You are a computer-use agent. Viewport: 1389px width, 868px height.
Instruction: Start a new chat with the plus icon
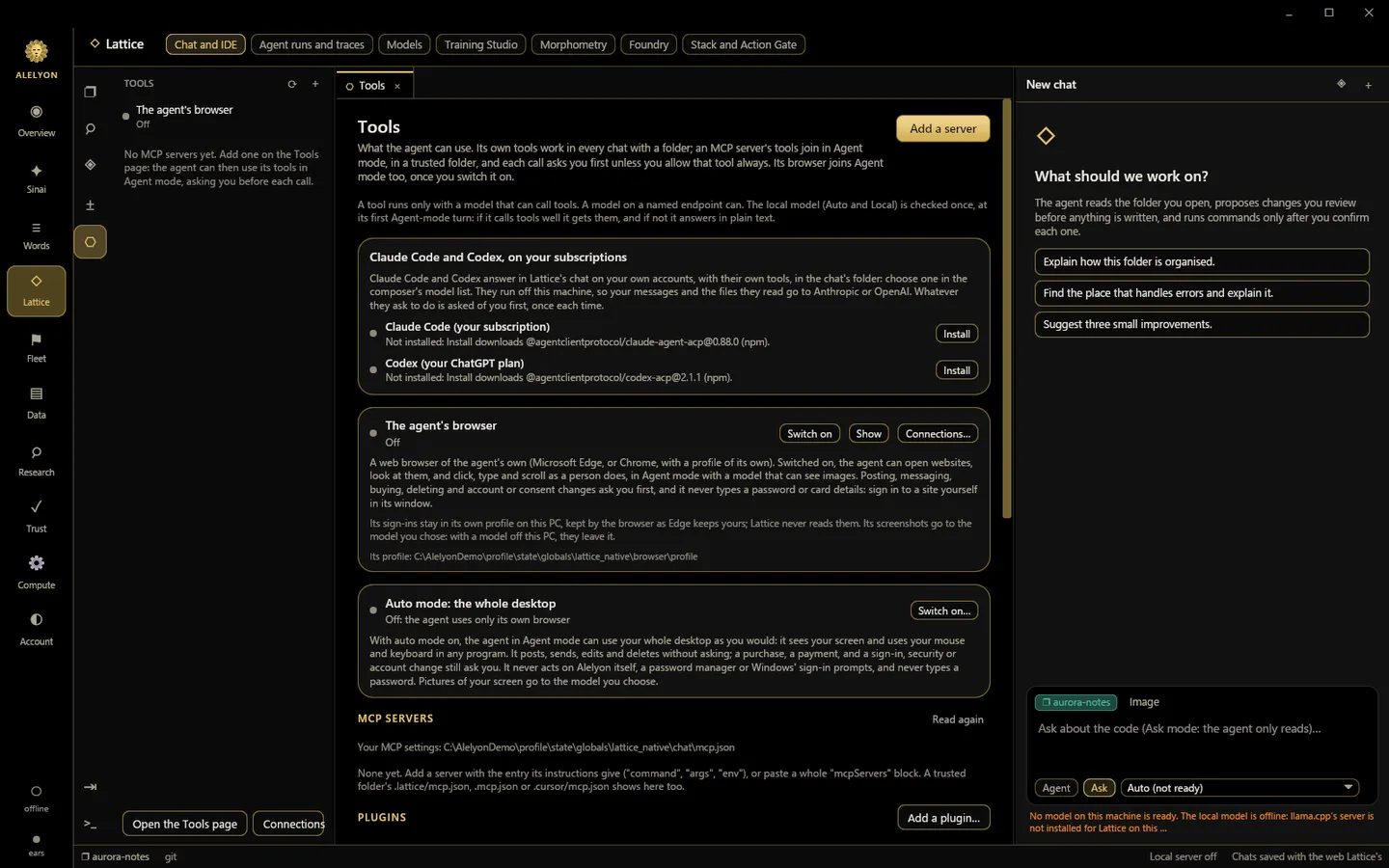pyautogui.click(x=1368, y=85)
